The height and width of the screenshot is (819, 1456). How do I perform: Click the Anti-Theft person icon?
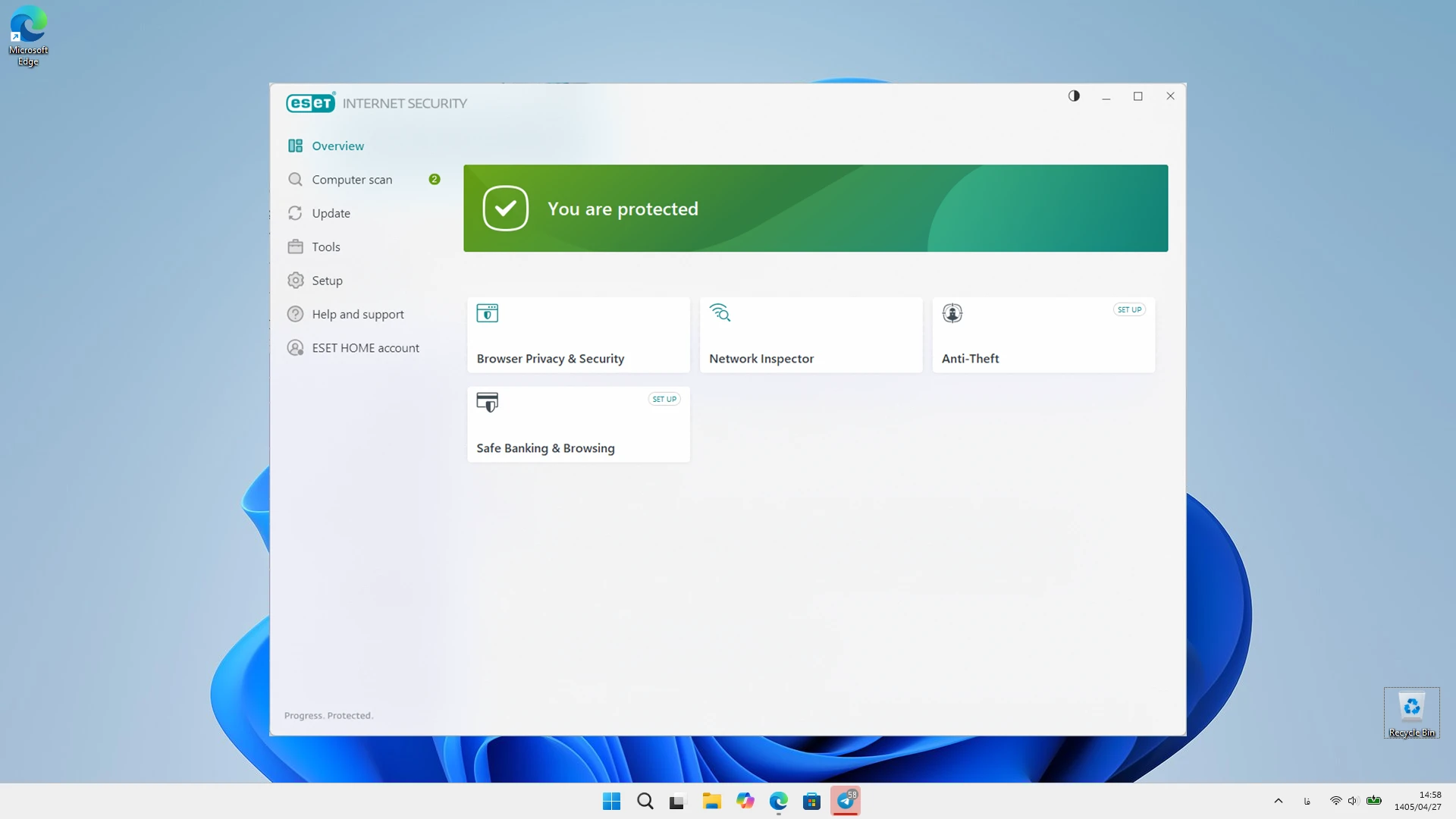952,312
